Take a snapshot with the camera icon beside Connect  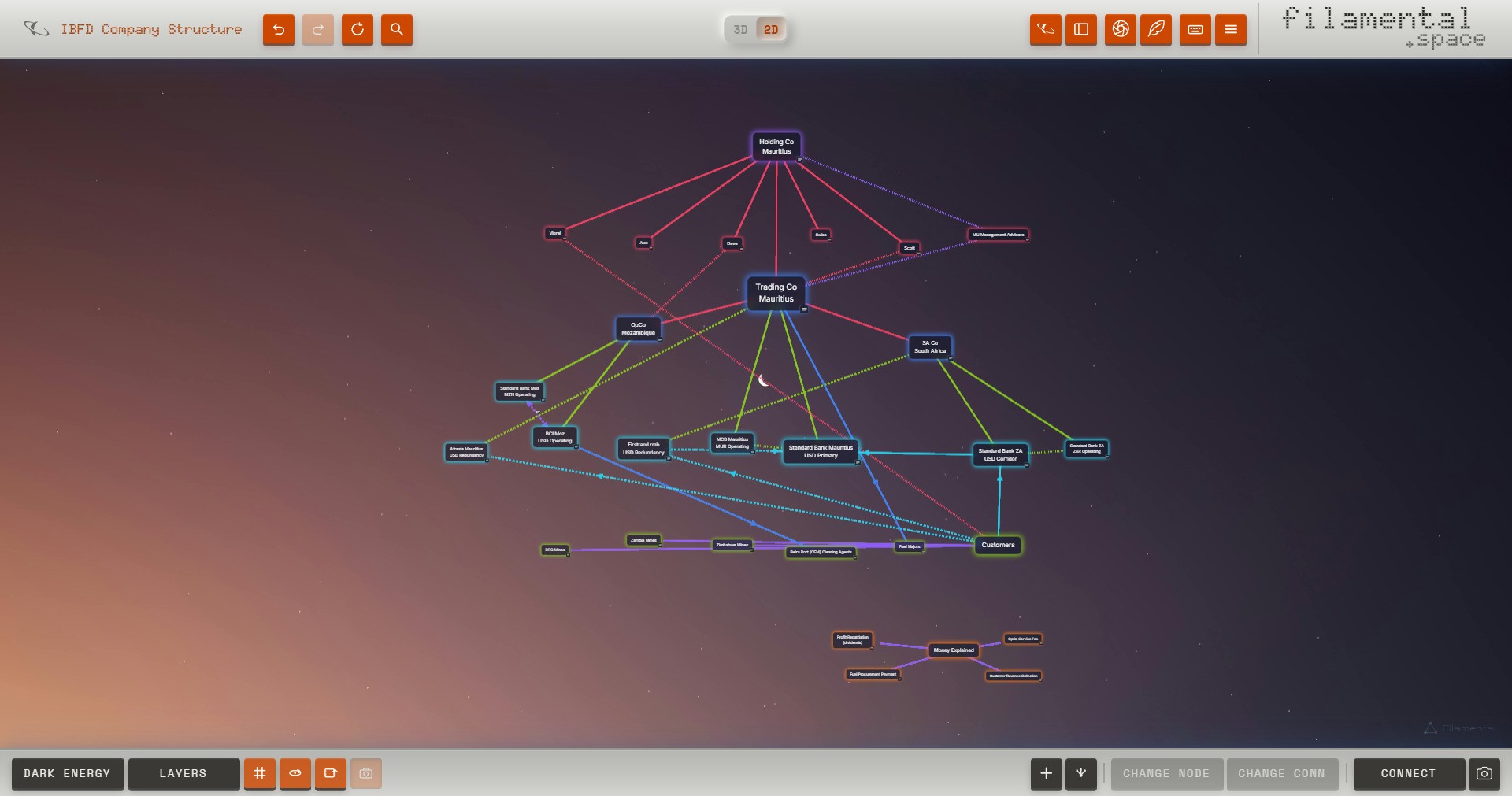pos(1484,773)
